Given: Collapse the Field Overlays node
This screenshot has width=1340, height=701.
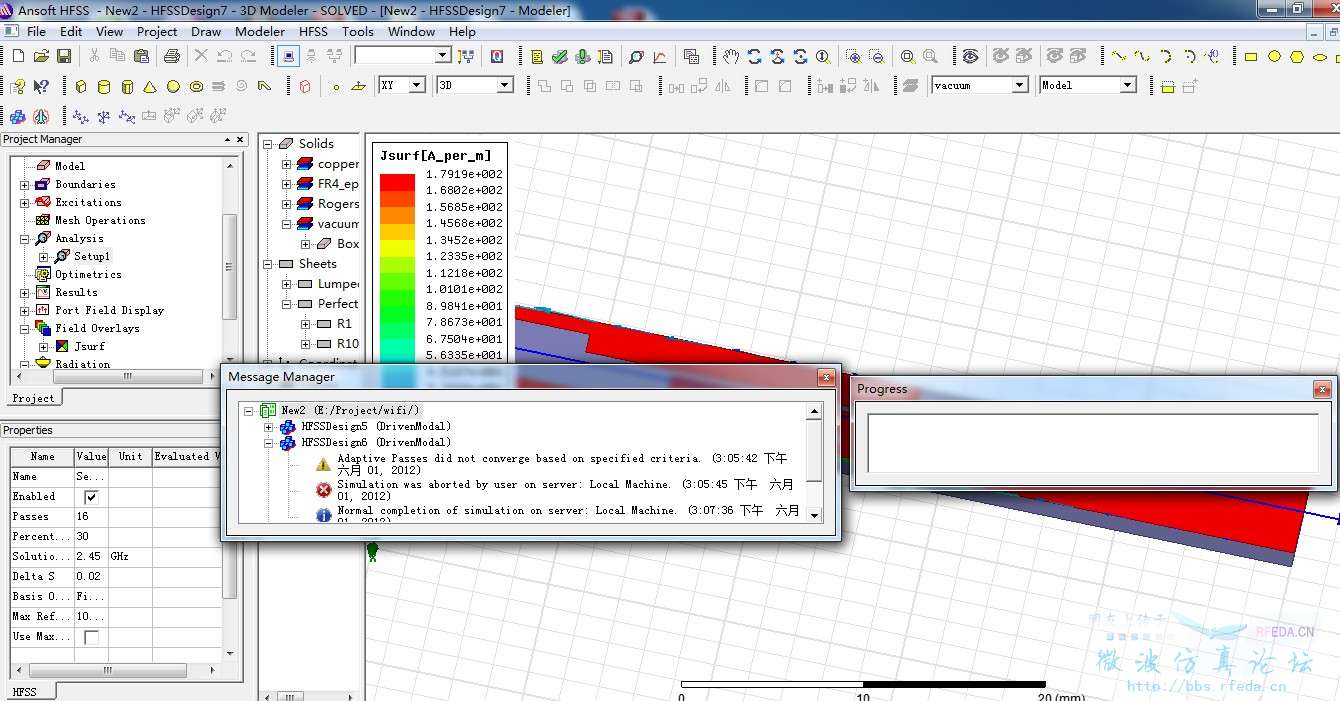Looking at the screenshot, I should coord(25,329).
